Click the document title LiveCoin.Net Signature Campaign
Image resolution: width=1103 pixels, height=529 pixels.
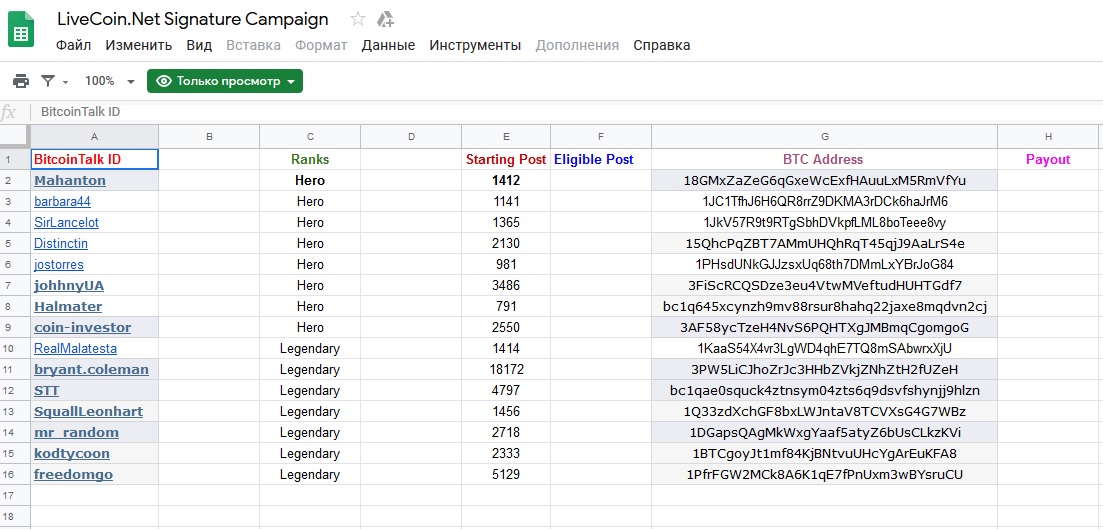click(193, 19)
